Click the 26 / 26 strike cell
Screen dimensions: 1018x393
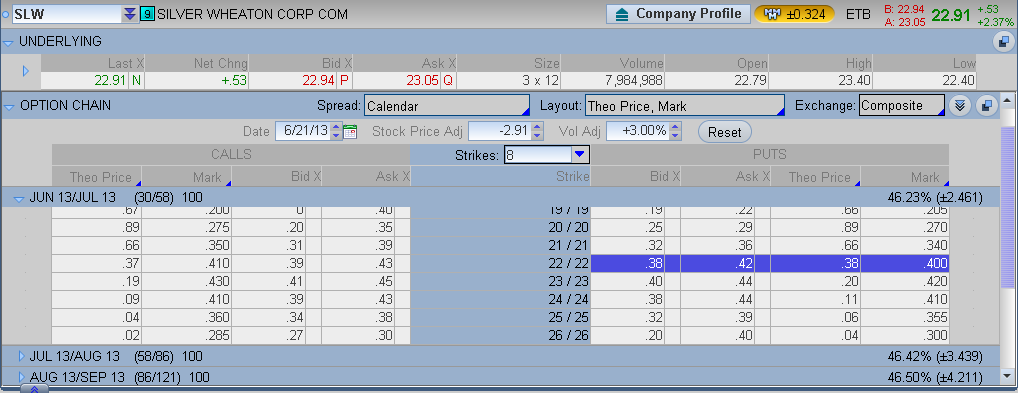pyautogui.click(x=501, y=336)
